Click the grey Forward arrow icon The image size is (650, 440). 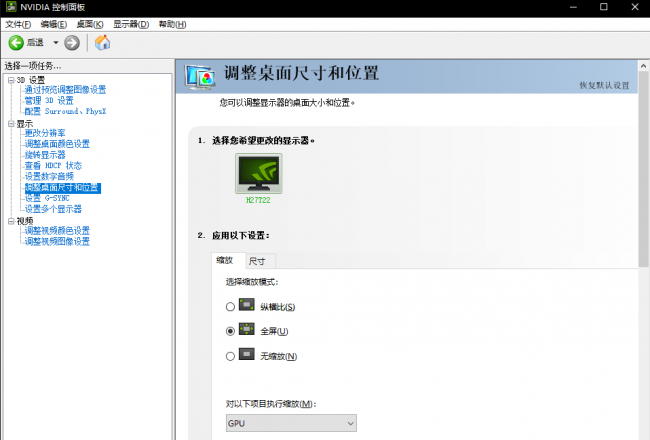pos(72,43)
